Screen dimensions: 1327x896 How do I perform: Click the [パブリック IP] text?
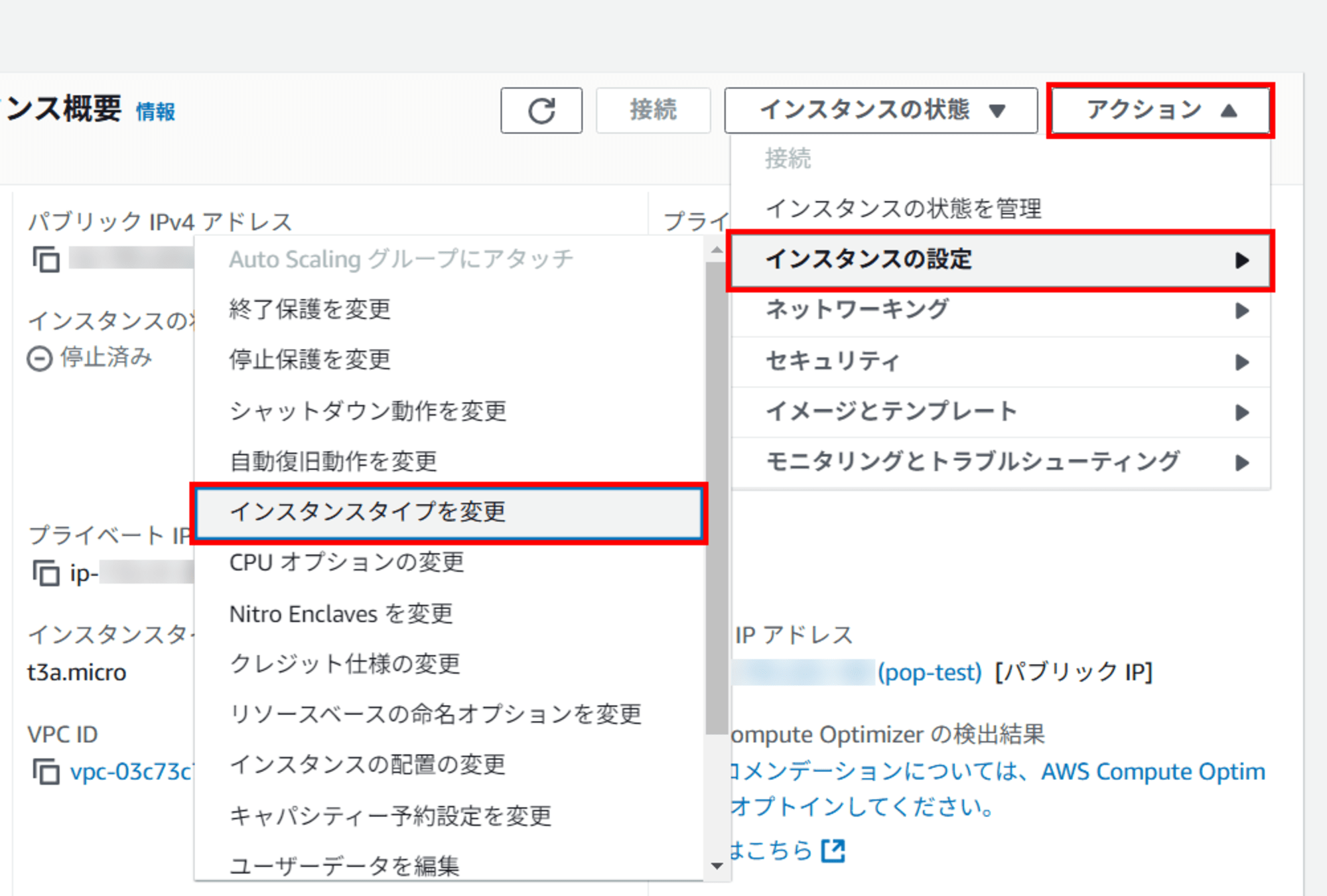click(1074, 672)
